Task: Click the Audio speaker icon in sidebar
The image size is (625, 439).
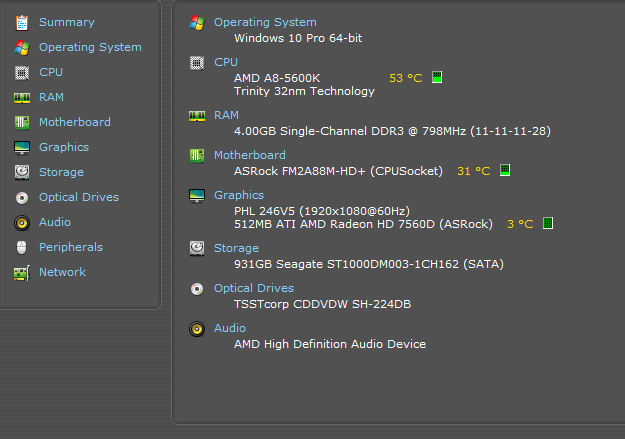Action: (21, 222)
